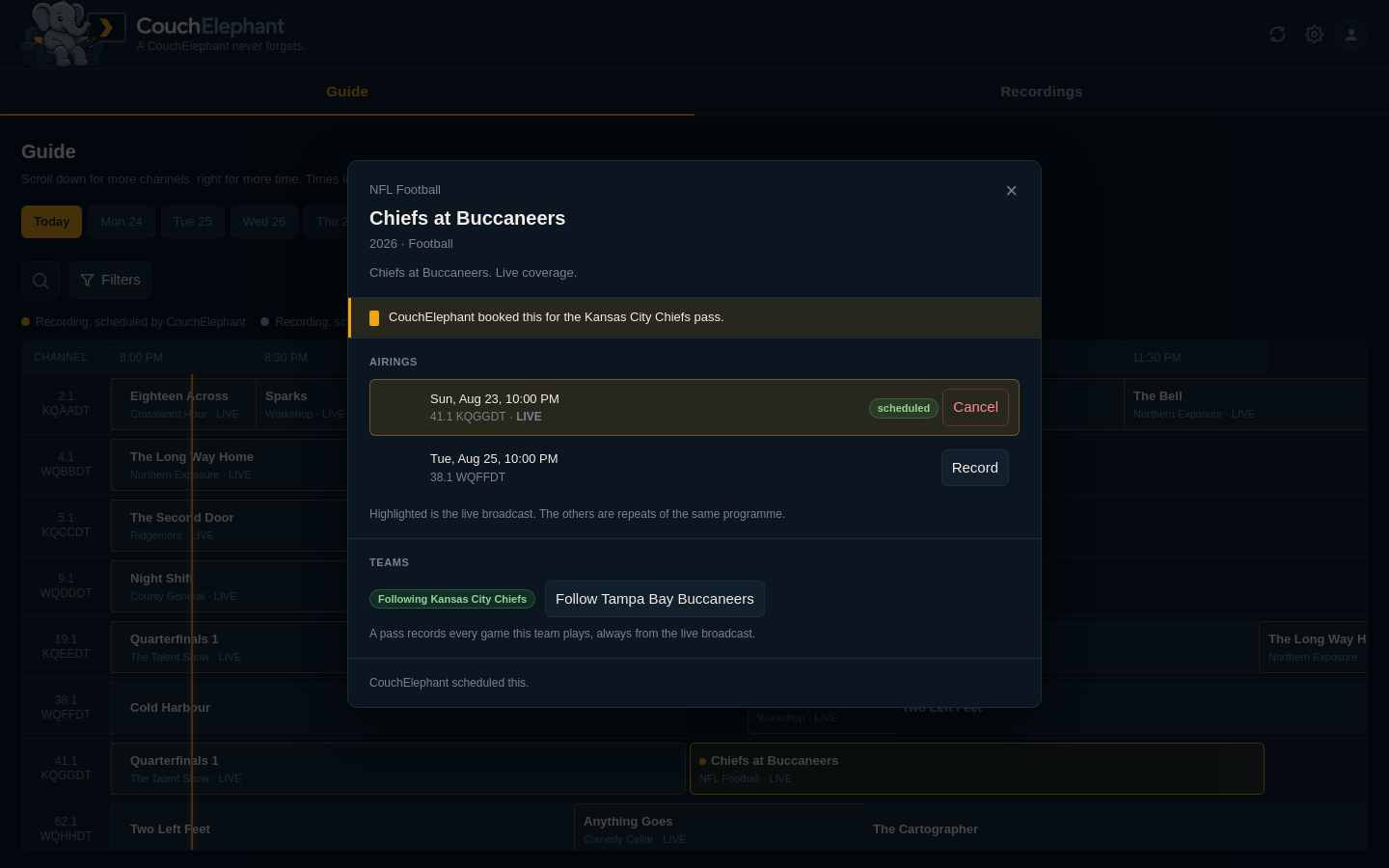Close the Chiefs at Buccaneers dialog

(x=1011, y=191)
